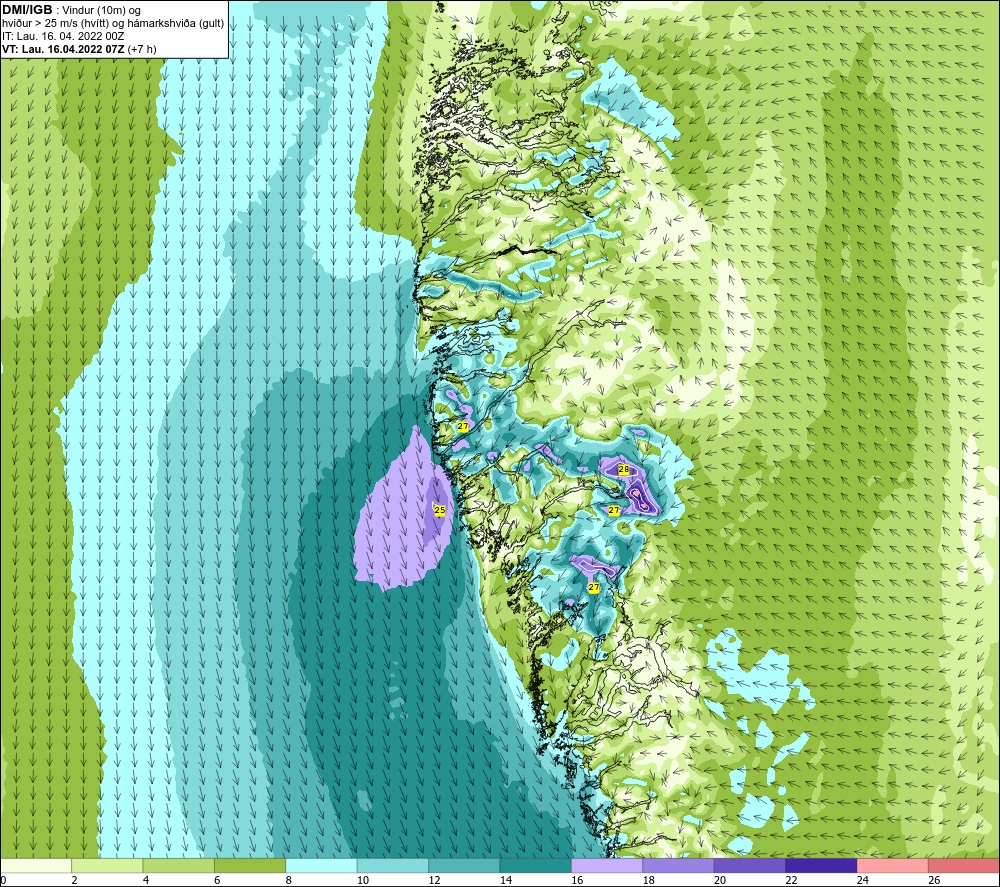The image size is (1000, 887).
Task: Click the yellow 28 peak gust label
Action: tap(624, 469)
